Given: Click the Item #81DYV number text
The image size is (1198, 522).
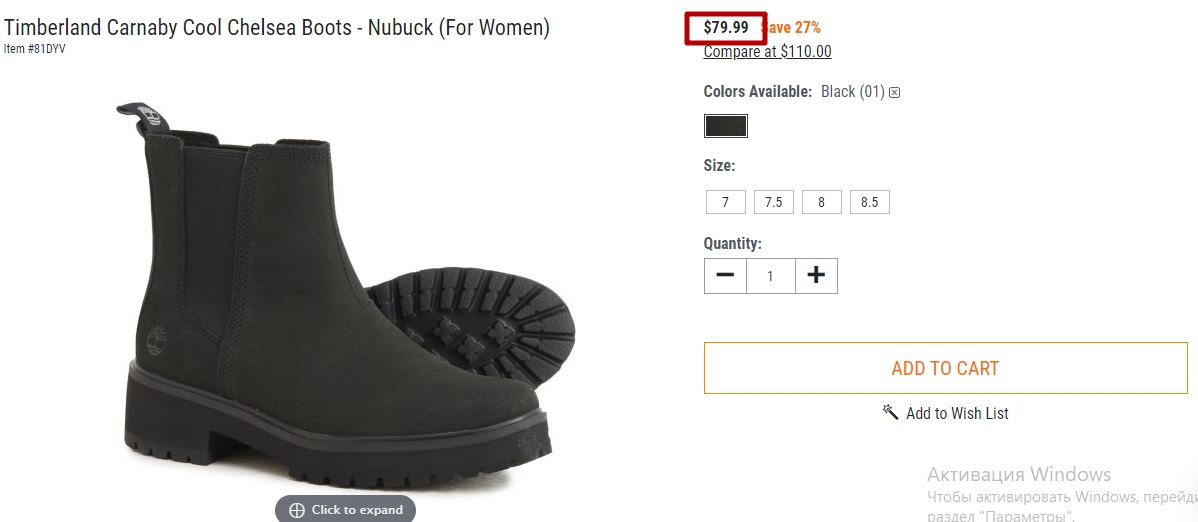Looking at the screenshot, I should click(34, 49).
